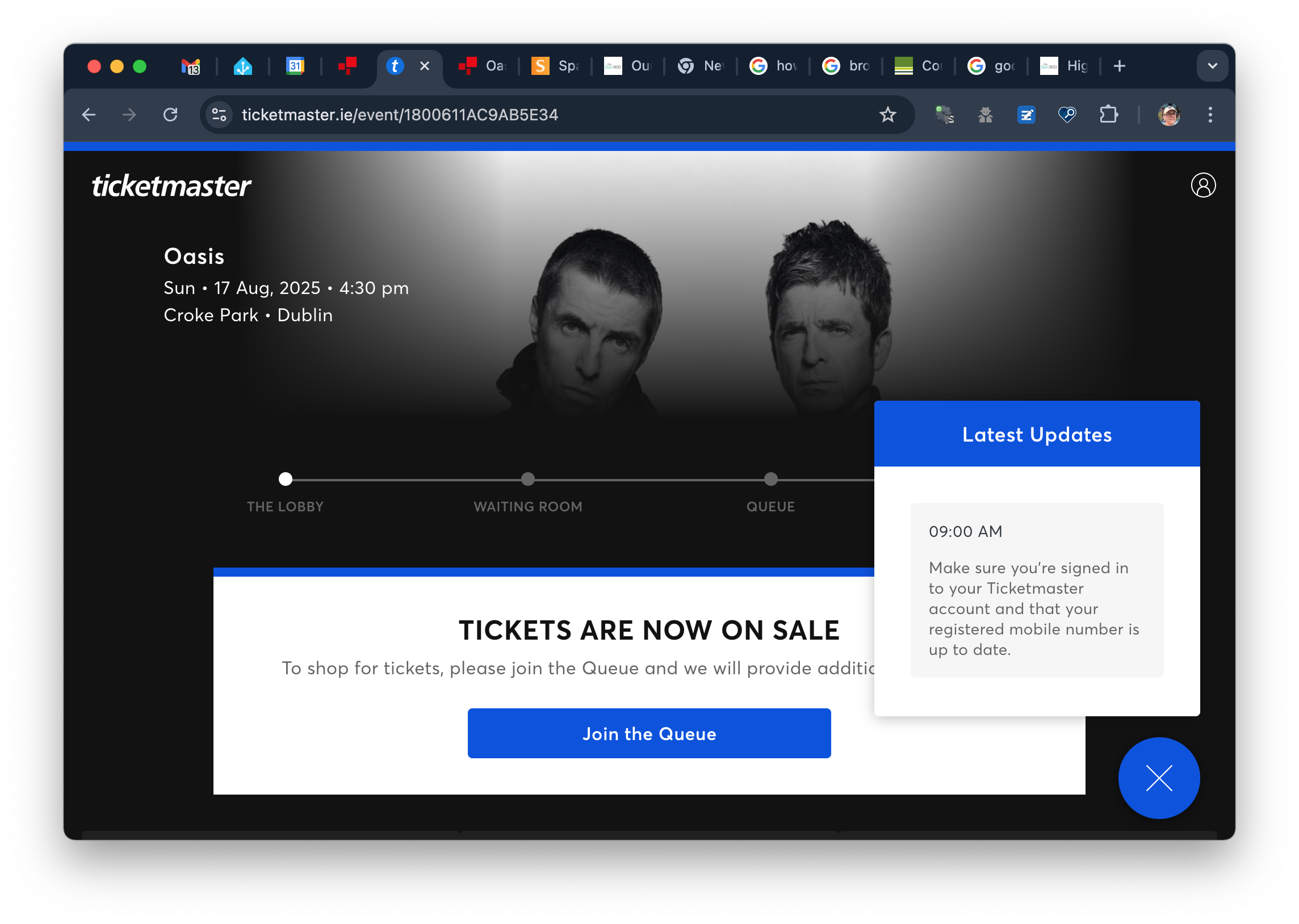
Task: Open the blue house-icon pinned tab
Action: point(243,66)
